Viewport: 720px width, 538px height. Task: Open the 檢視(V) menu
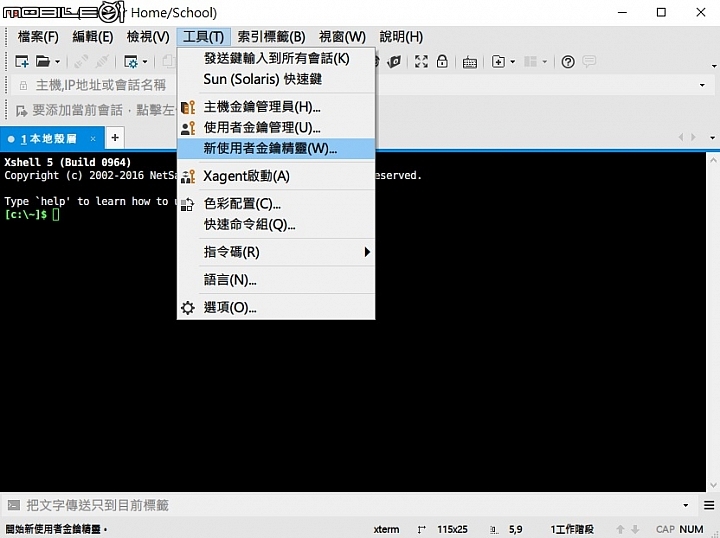[148, 36]
